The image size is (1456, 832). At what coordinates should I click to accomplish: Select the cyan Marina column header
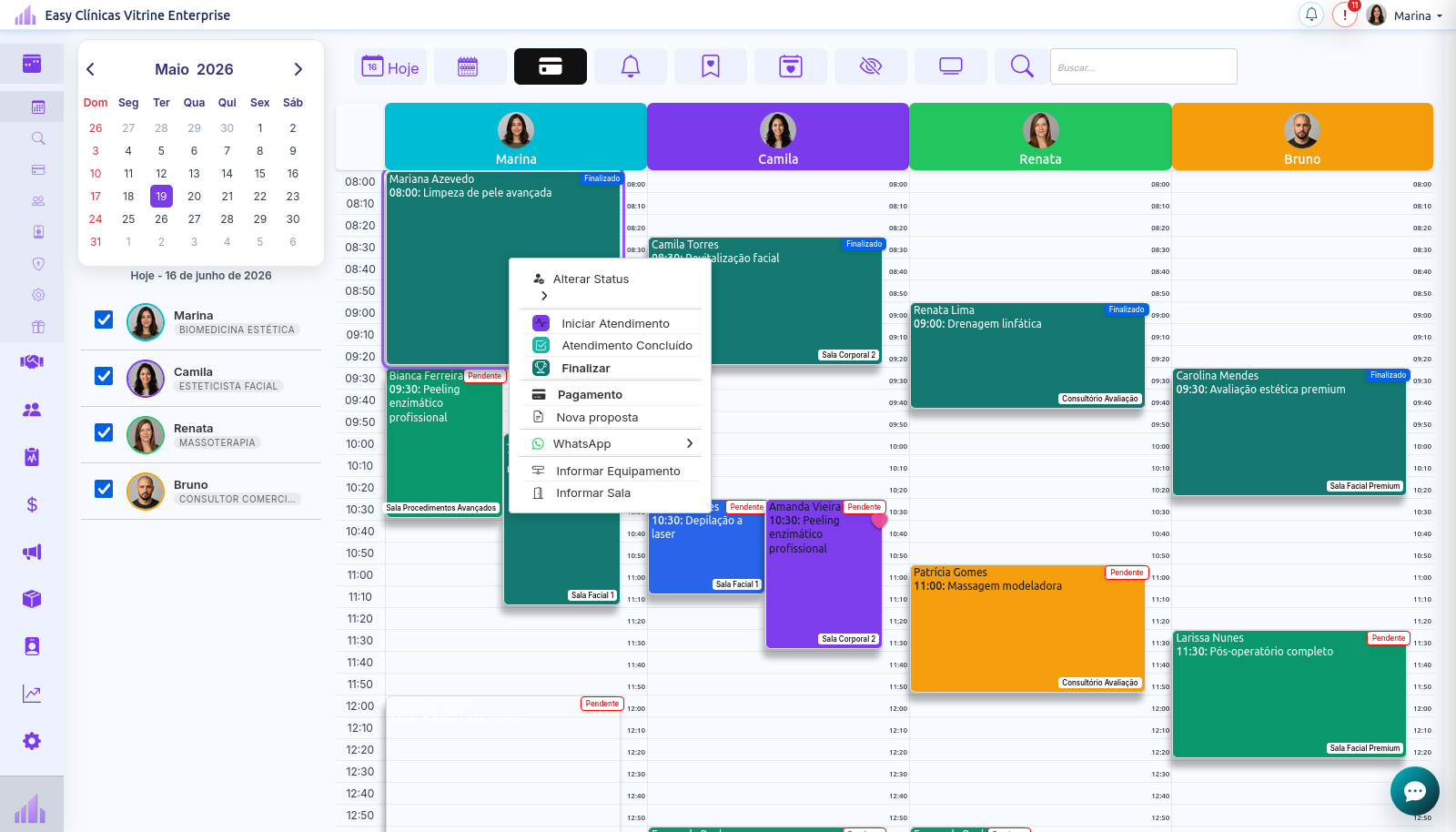click(516, 137)
